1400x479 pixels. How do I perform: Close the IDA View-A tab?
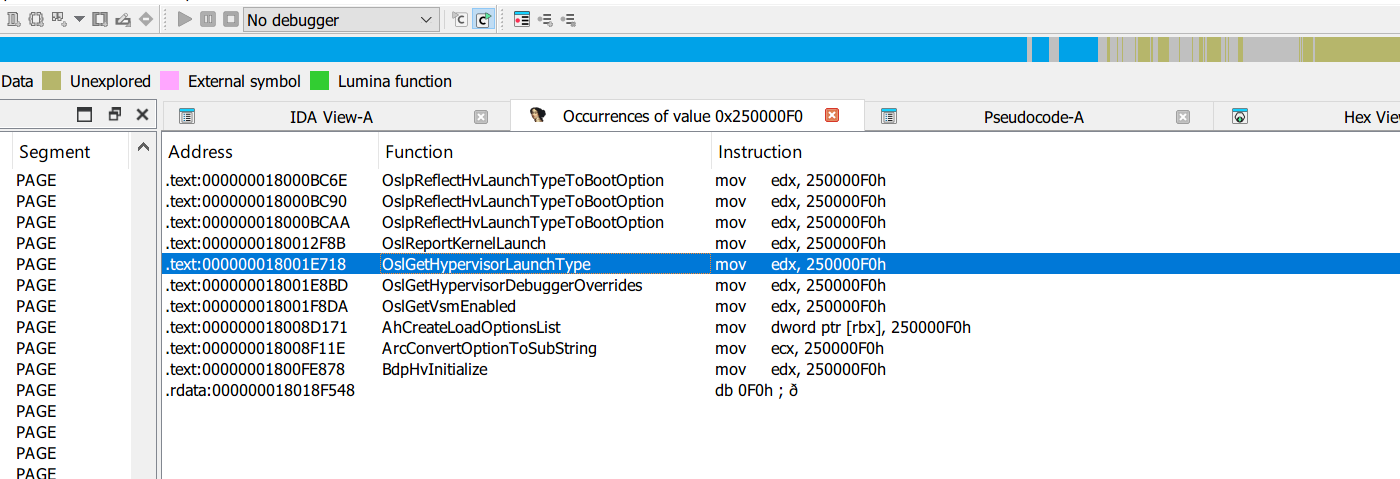481,117
